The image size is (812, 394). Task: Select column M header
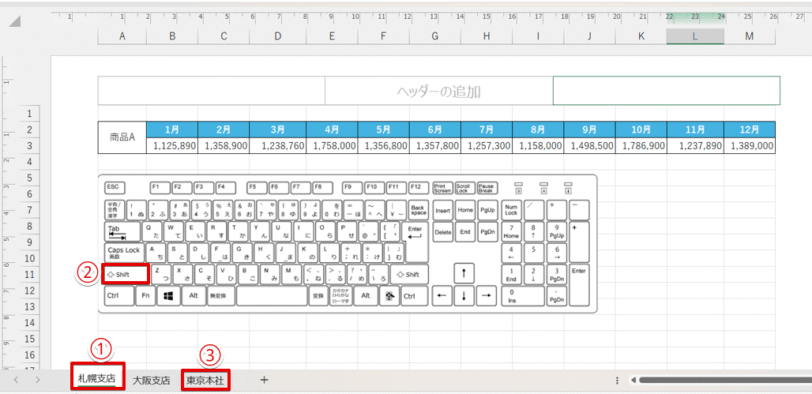coord(749,36)
